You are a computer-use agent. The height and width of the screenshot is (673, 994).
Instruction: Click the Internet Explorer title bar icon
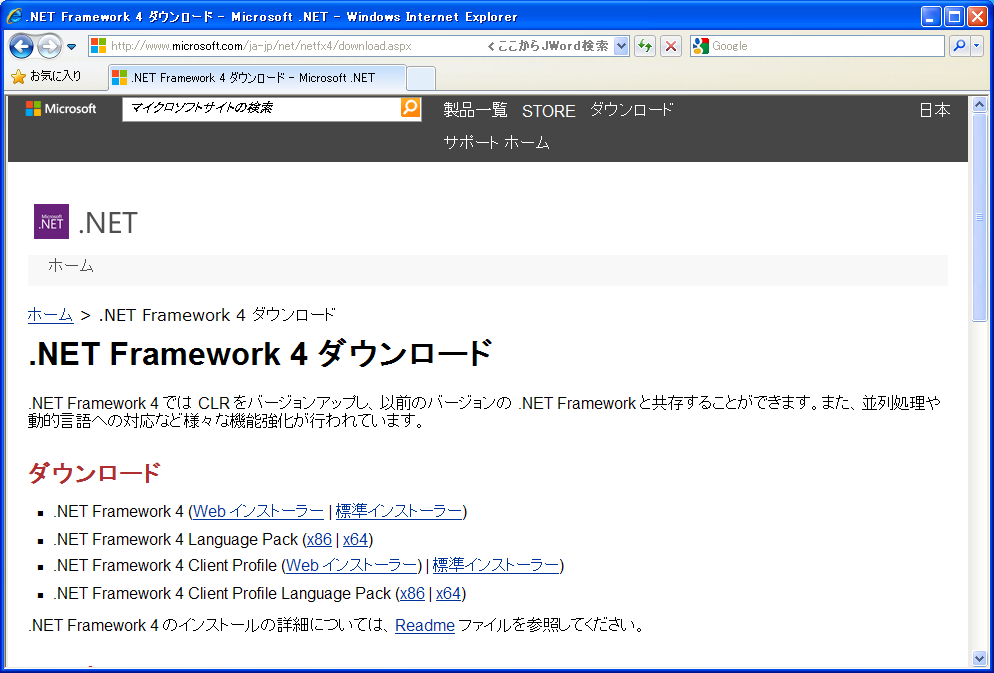[x=14, y=16]
